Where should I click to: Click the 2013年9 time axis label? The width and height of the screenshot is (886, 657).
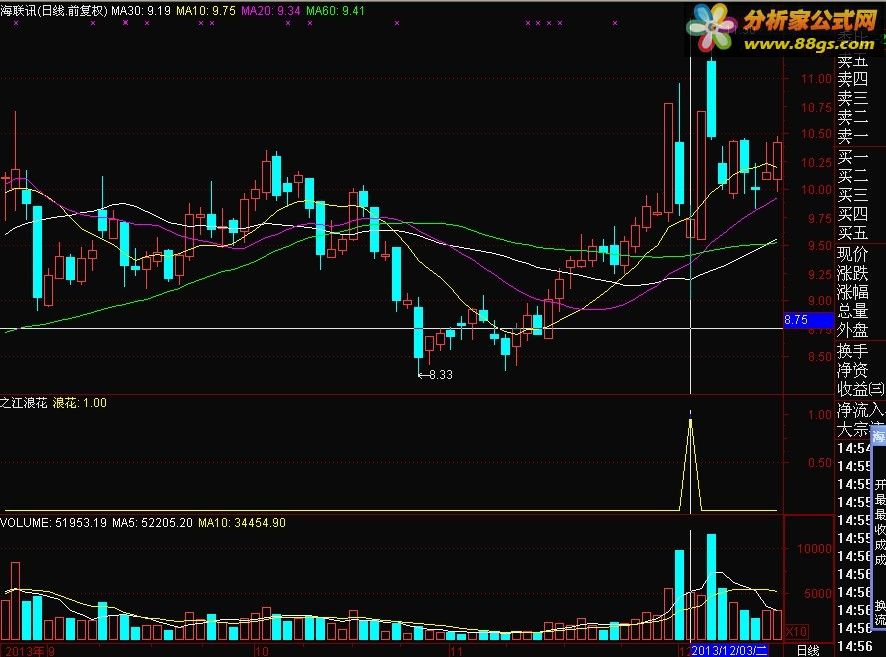click(x=29, y=651)
